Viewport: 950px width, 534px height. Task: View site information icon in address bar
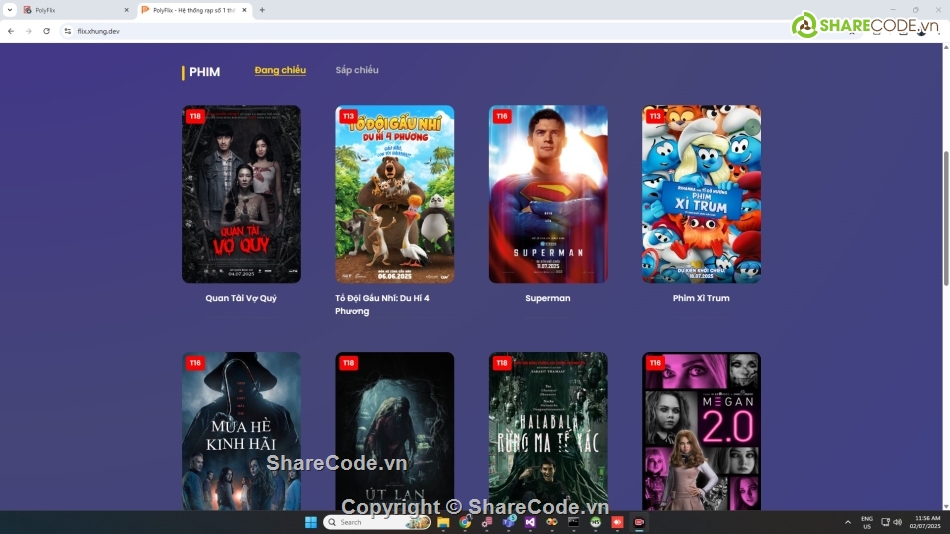point(67,31)
